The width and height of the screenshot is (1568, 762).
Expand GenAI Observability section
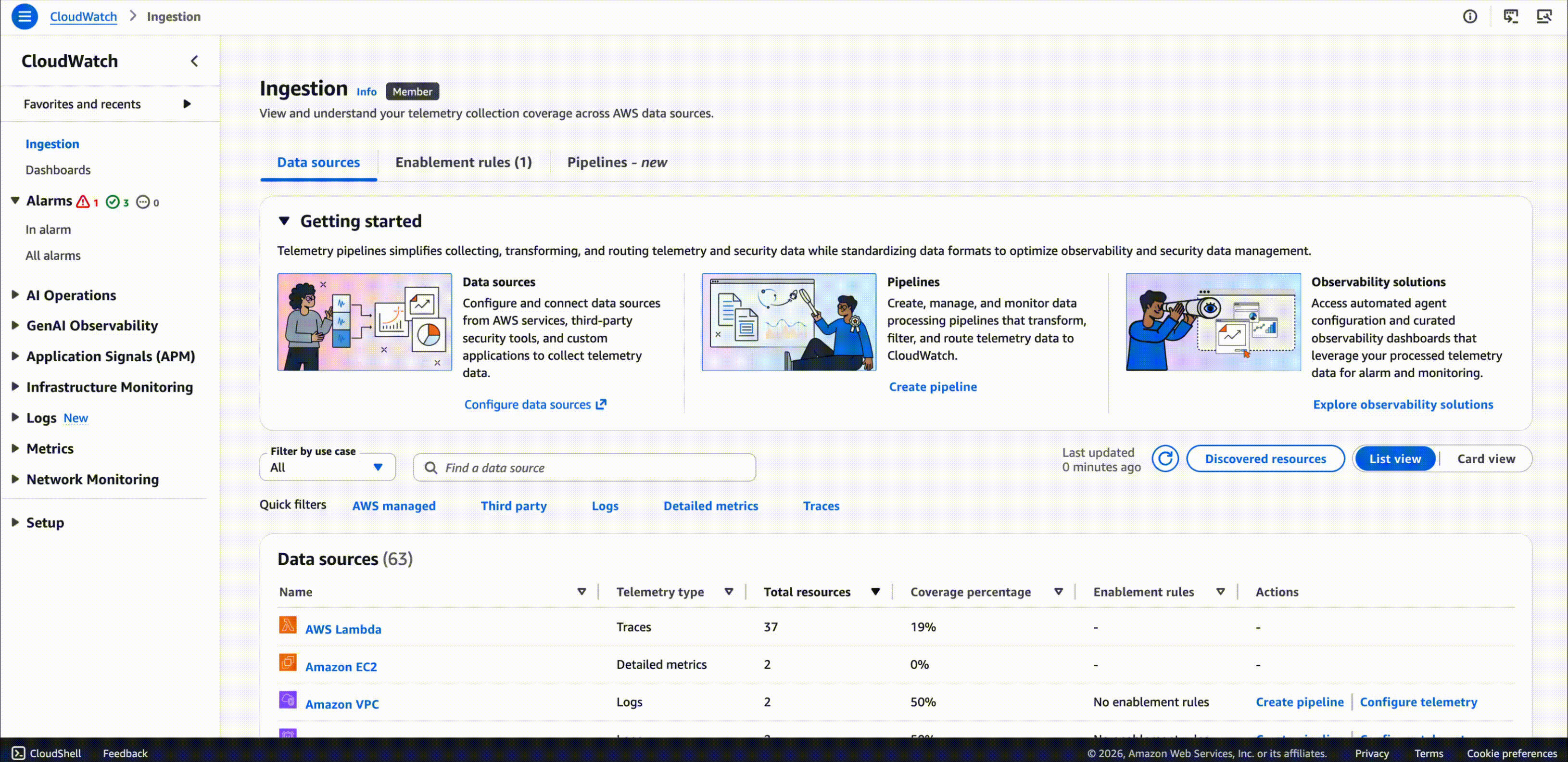pos(15,325)
